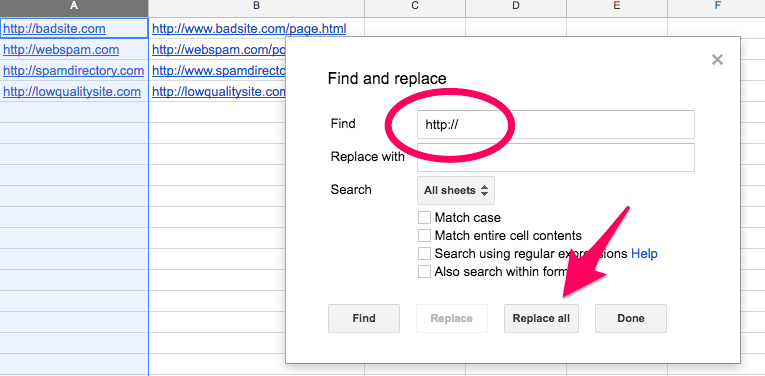
Task: Click the greyed-out Replace button
Action: pos(452,318)
